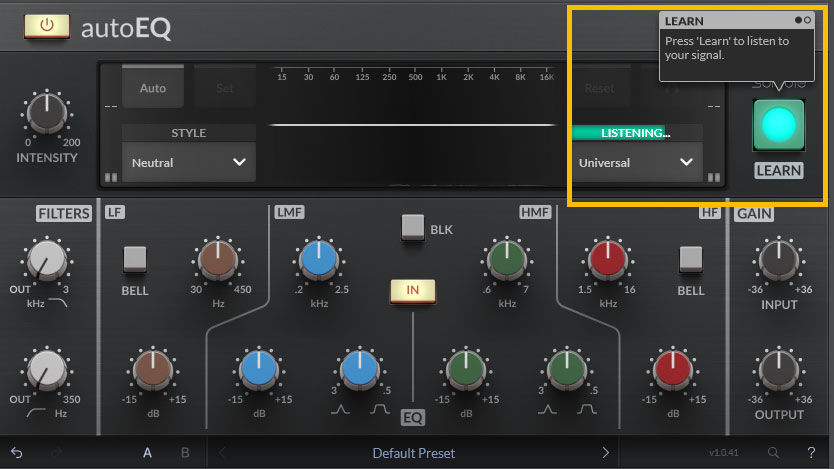Click the blue LMF gain dB knob
Screen dimensions: 834x469
[x=258, y=370]
